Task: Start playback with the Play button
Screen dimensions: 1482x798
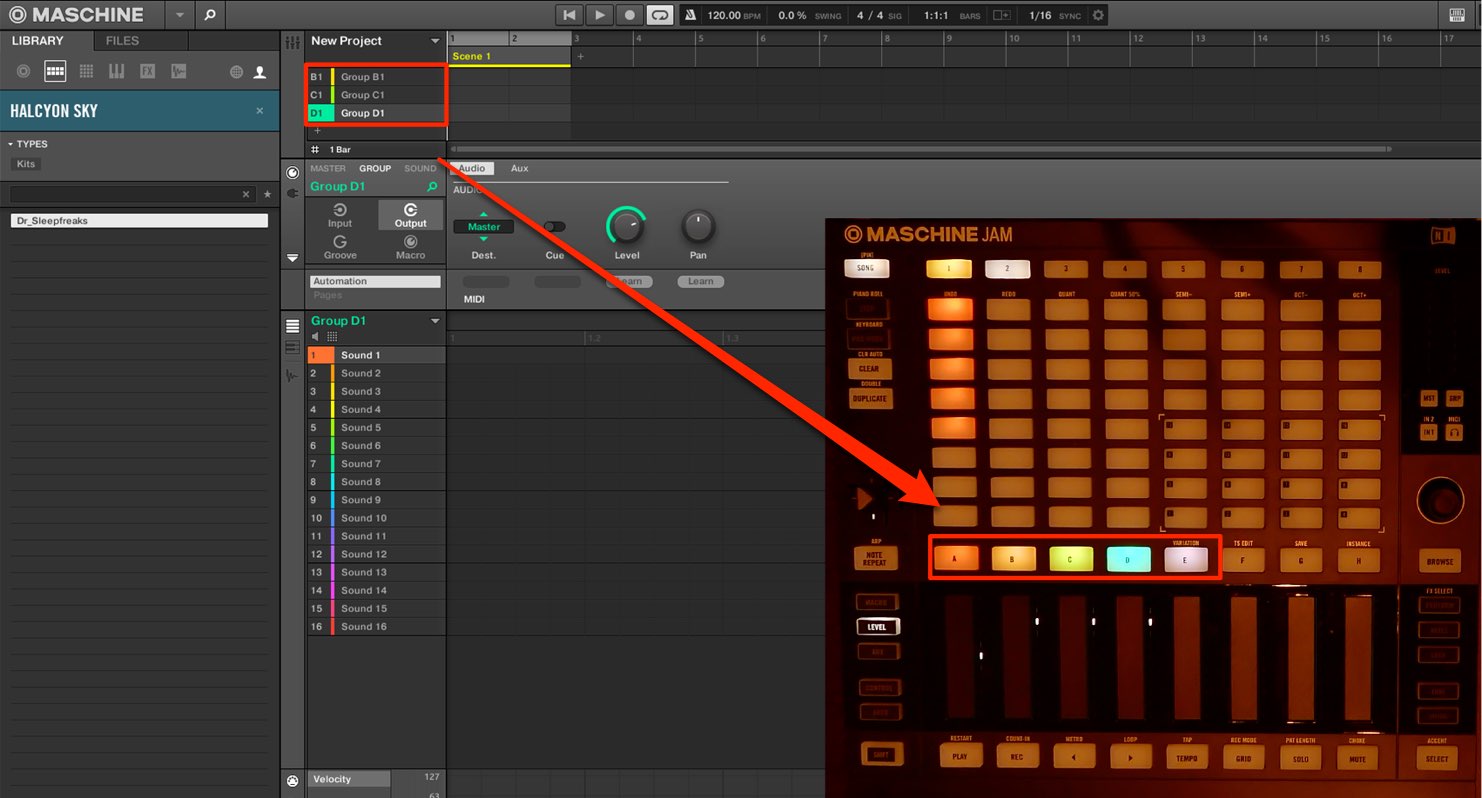Action: [x=599, y=15]
